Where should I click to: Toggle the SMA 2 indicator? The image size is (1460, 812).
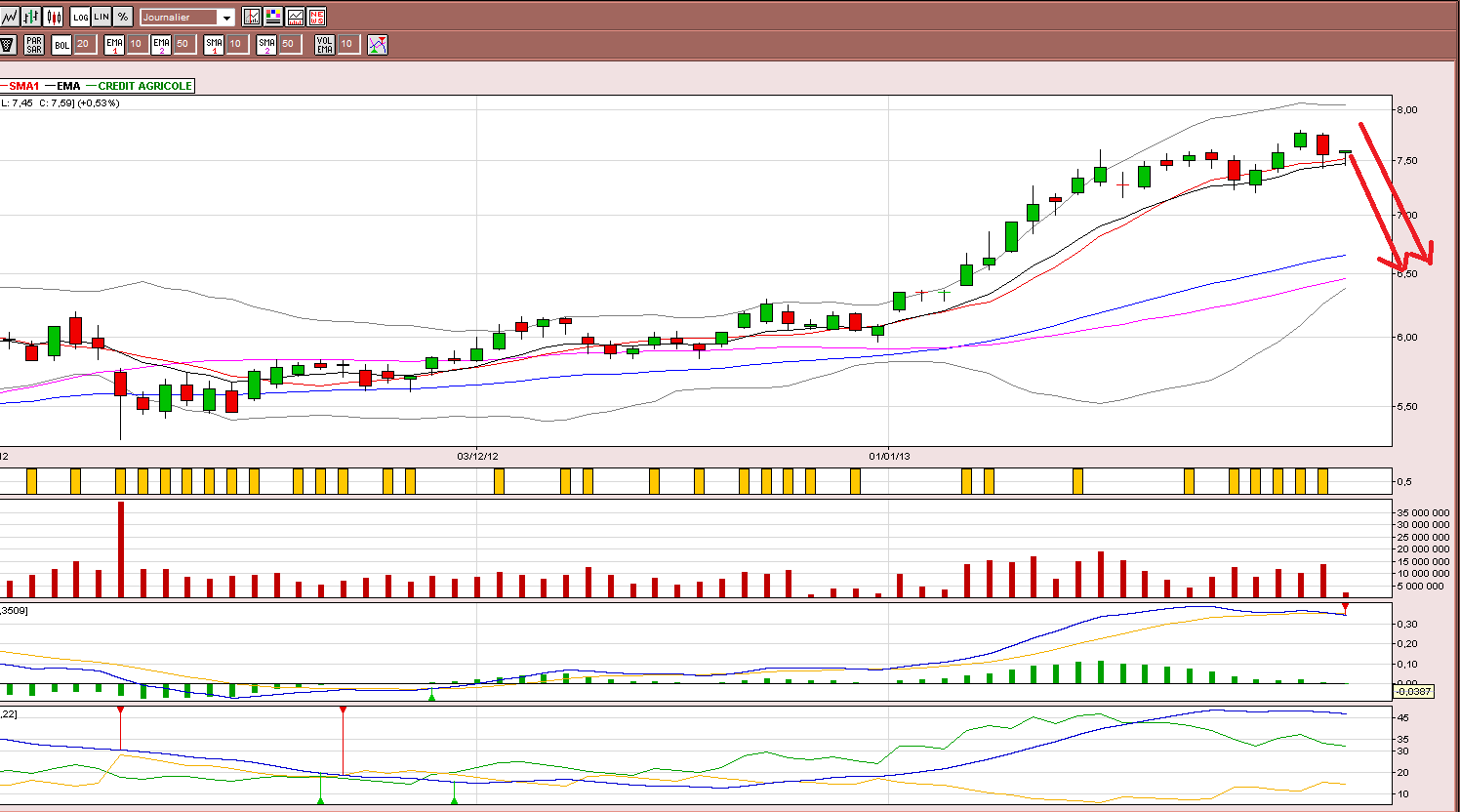click(266, 45)
